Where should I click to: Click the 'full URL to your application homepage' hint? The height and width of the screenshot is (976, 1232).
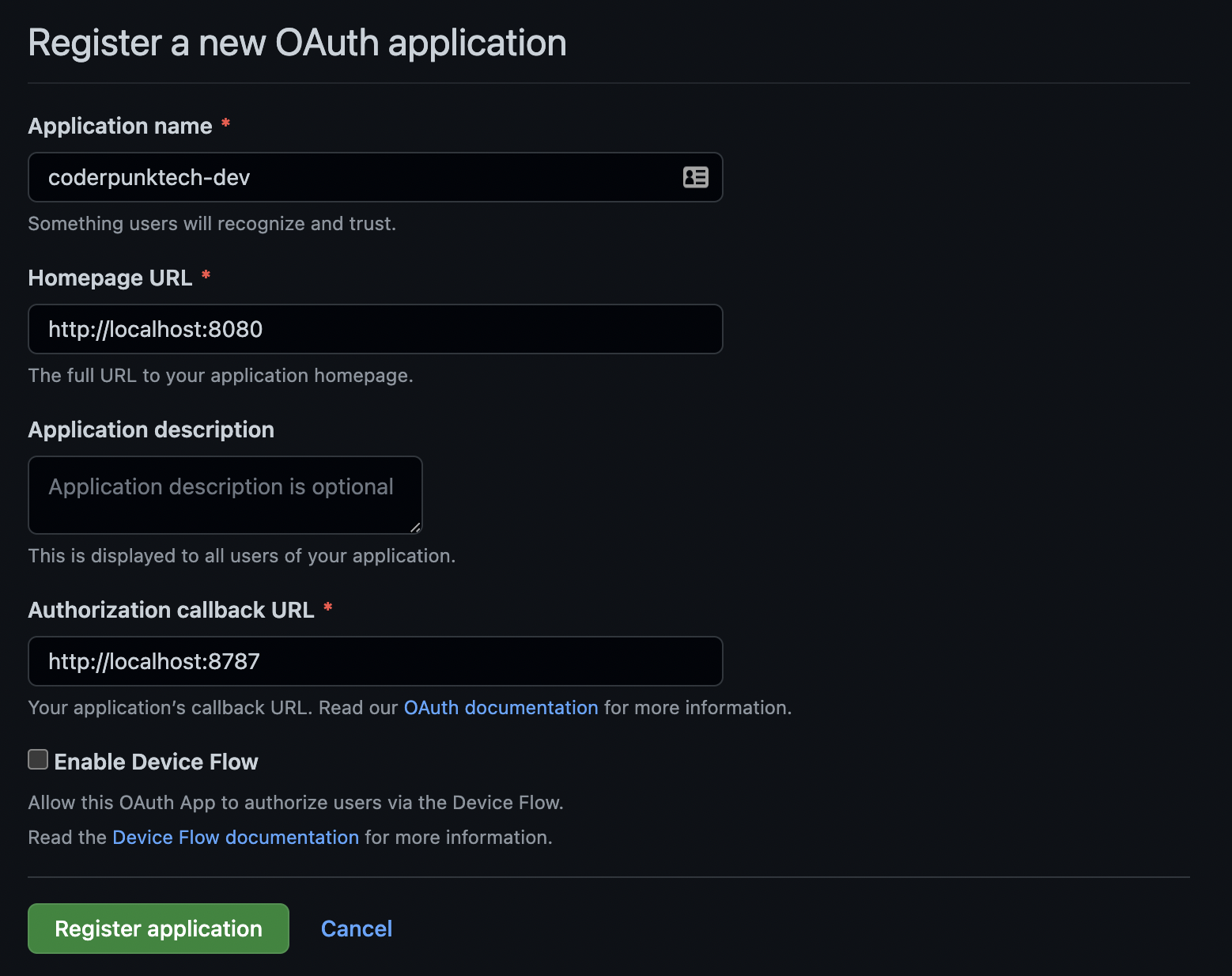(x=221, y=376)
